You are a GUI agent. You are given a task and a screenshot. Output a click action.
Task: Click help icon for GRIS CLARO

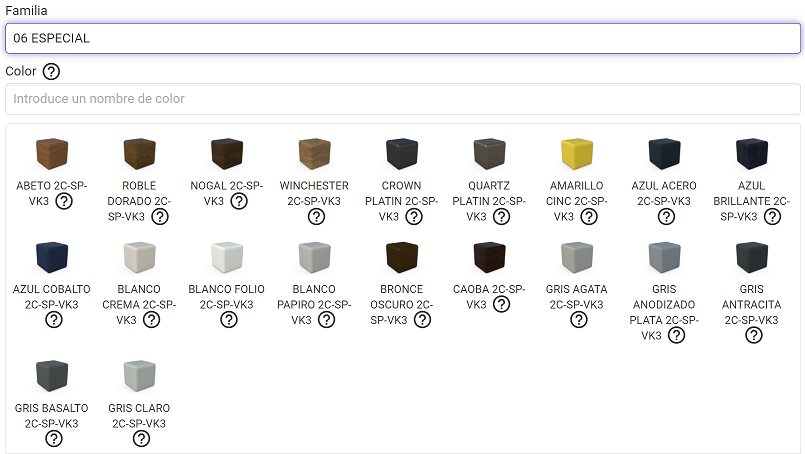(141, 439)
